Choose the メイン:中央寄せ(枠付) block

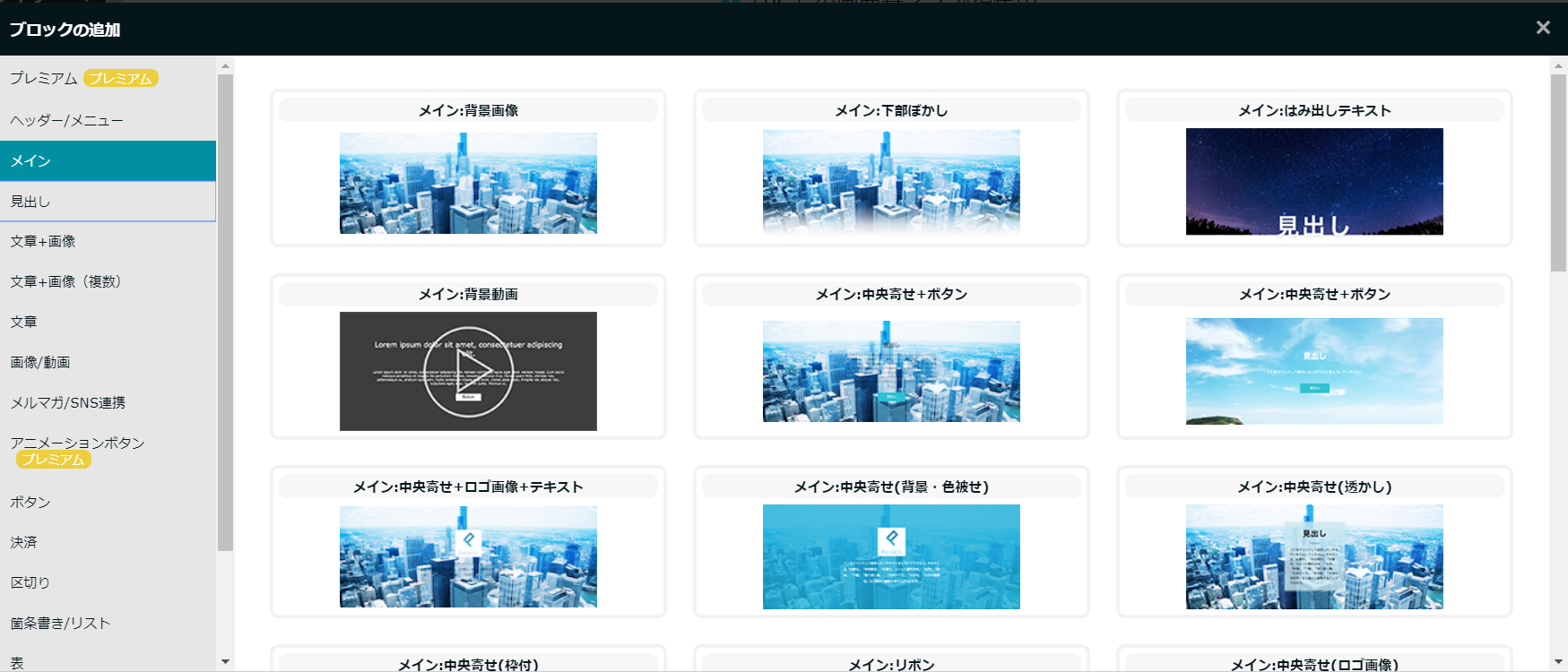tap(468, 659)
